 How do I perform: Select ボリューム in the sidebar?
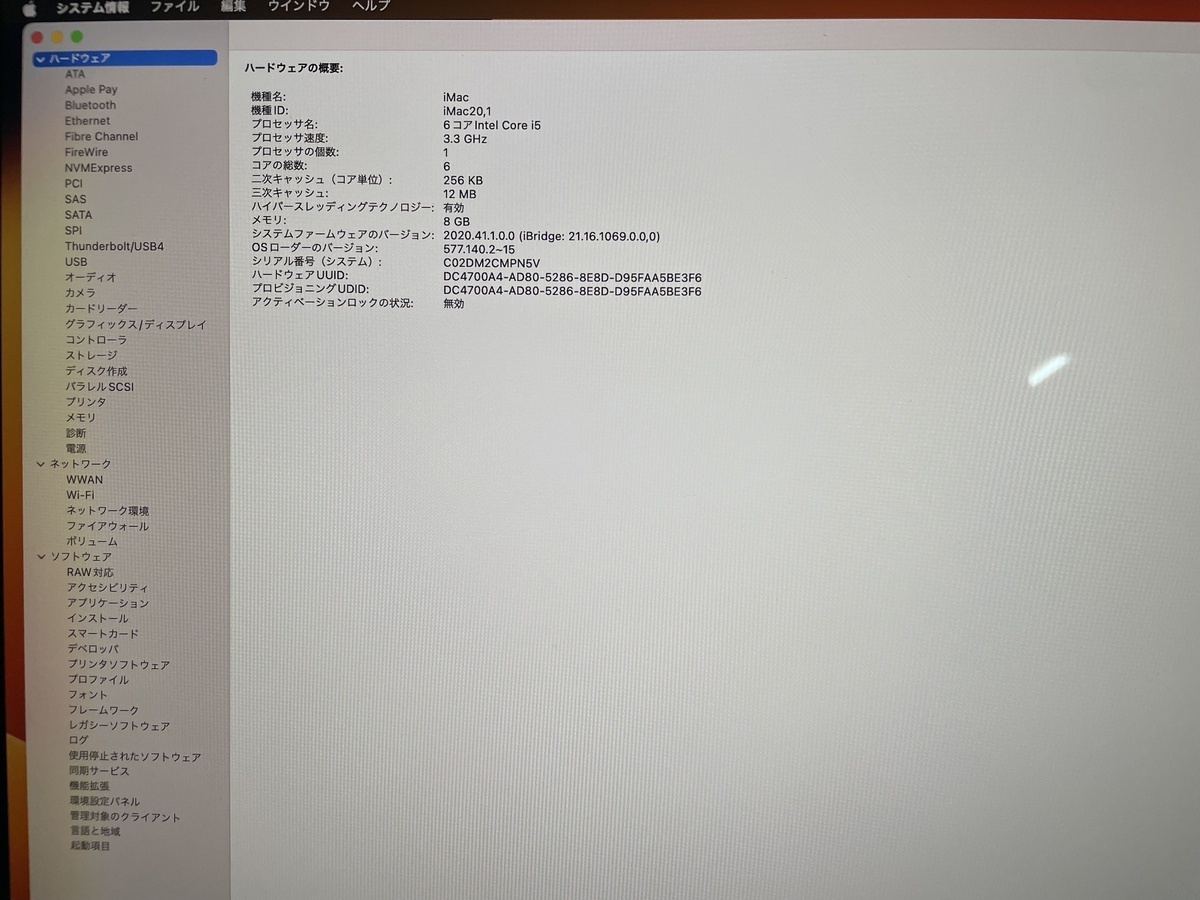click(x=92, y=542)
